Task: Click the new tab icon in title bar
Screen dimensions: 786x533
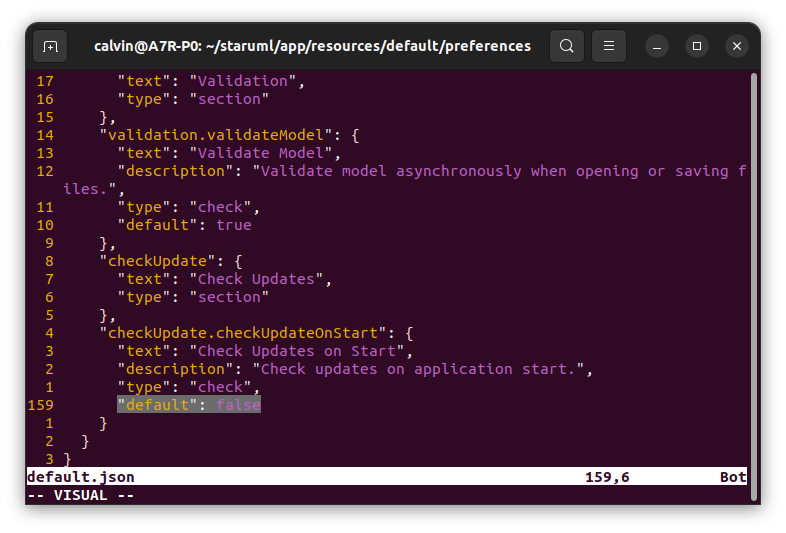Action: click(50, 46)
